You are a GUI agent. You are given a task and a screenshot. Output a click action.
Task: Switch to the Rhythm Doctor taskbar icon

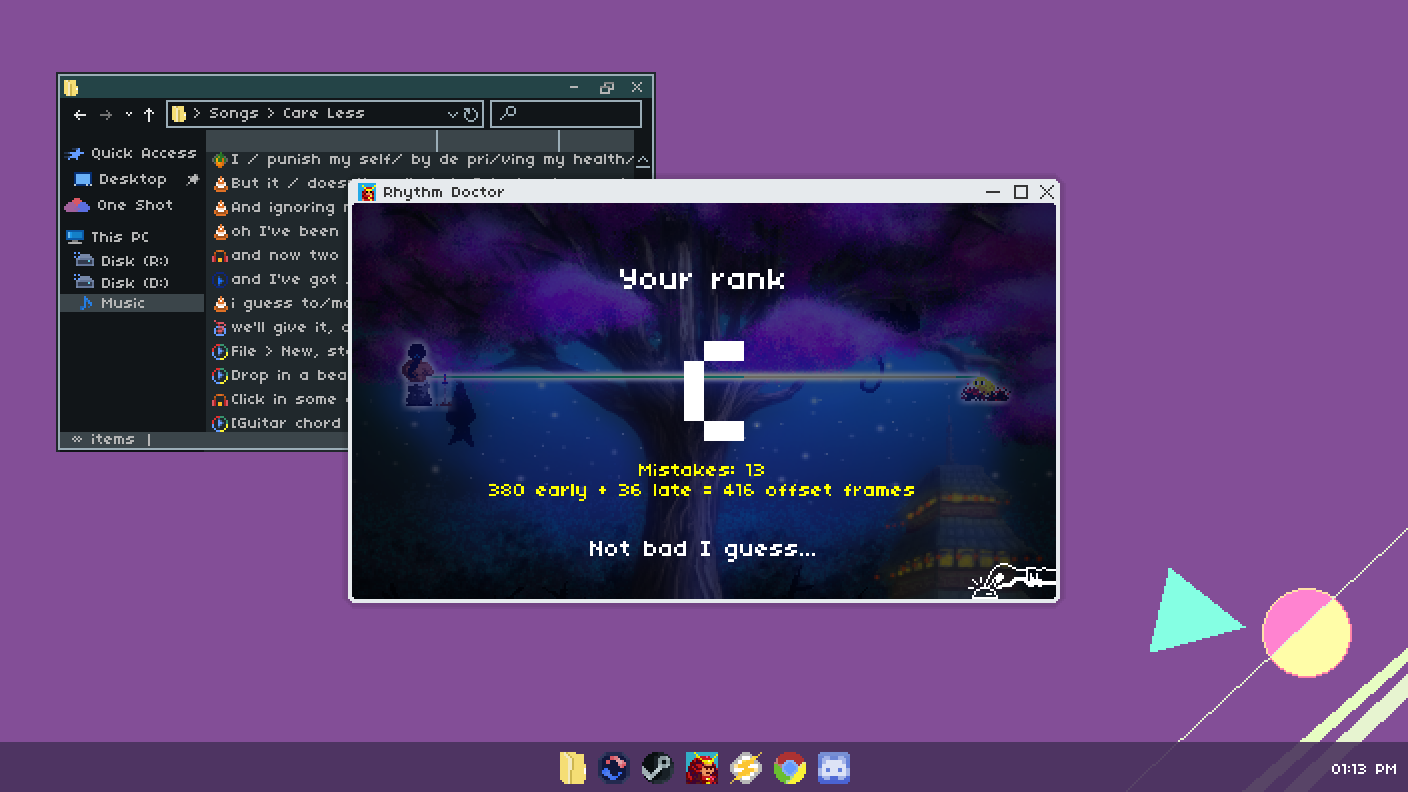click(702, 768)
